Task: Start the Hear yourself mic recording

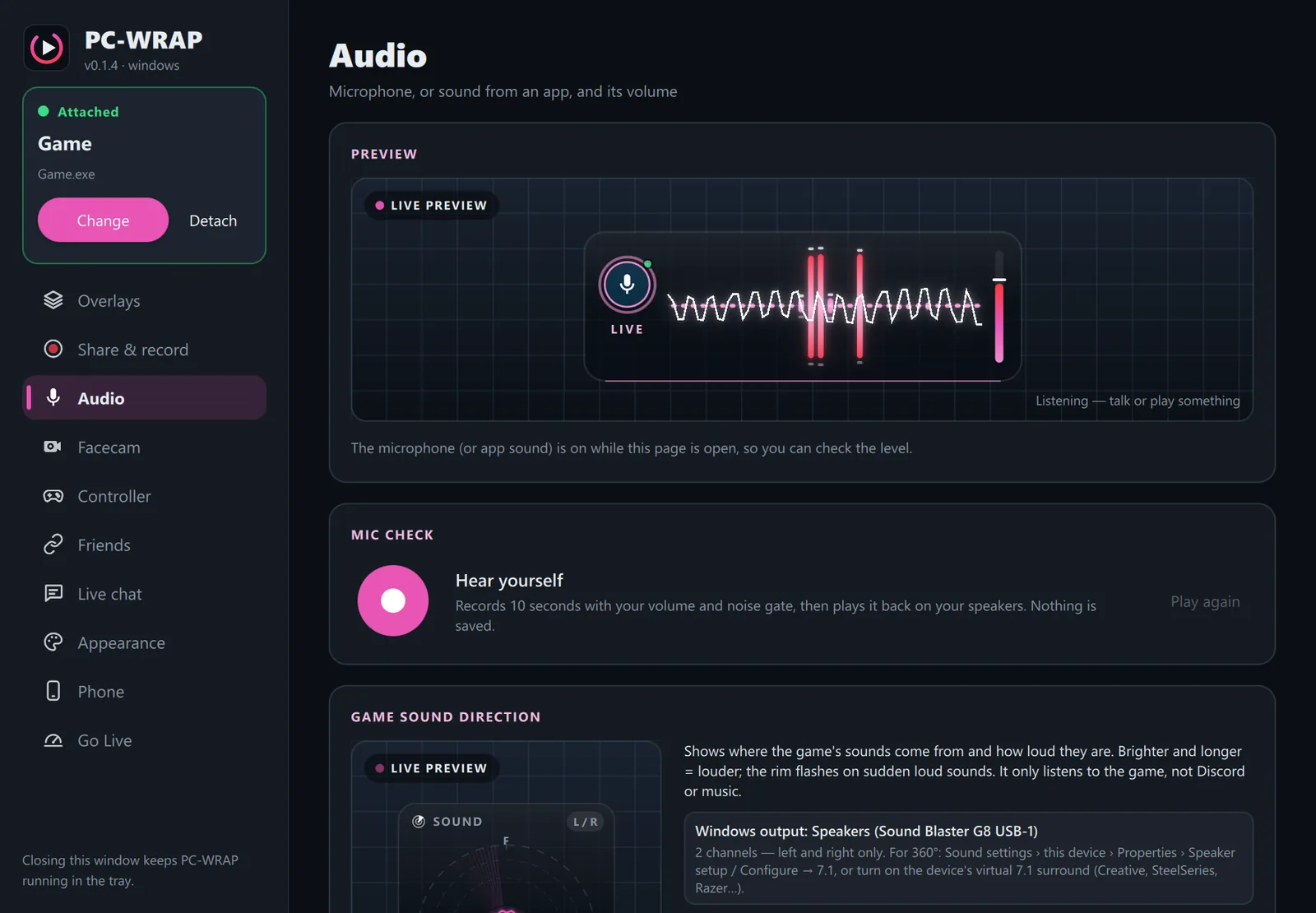Action: point(393,600)
